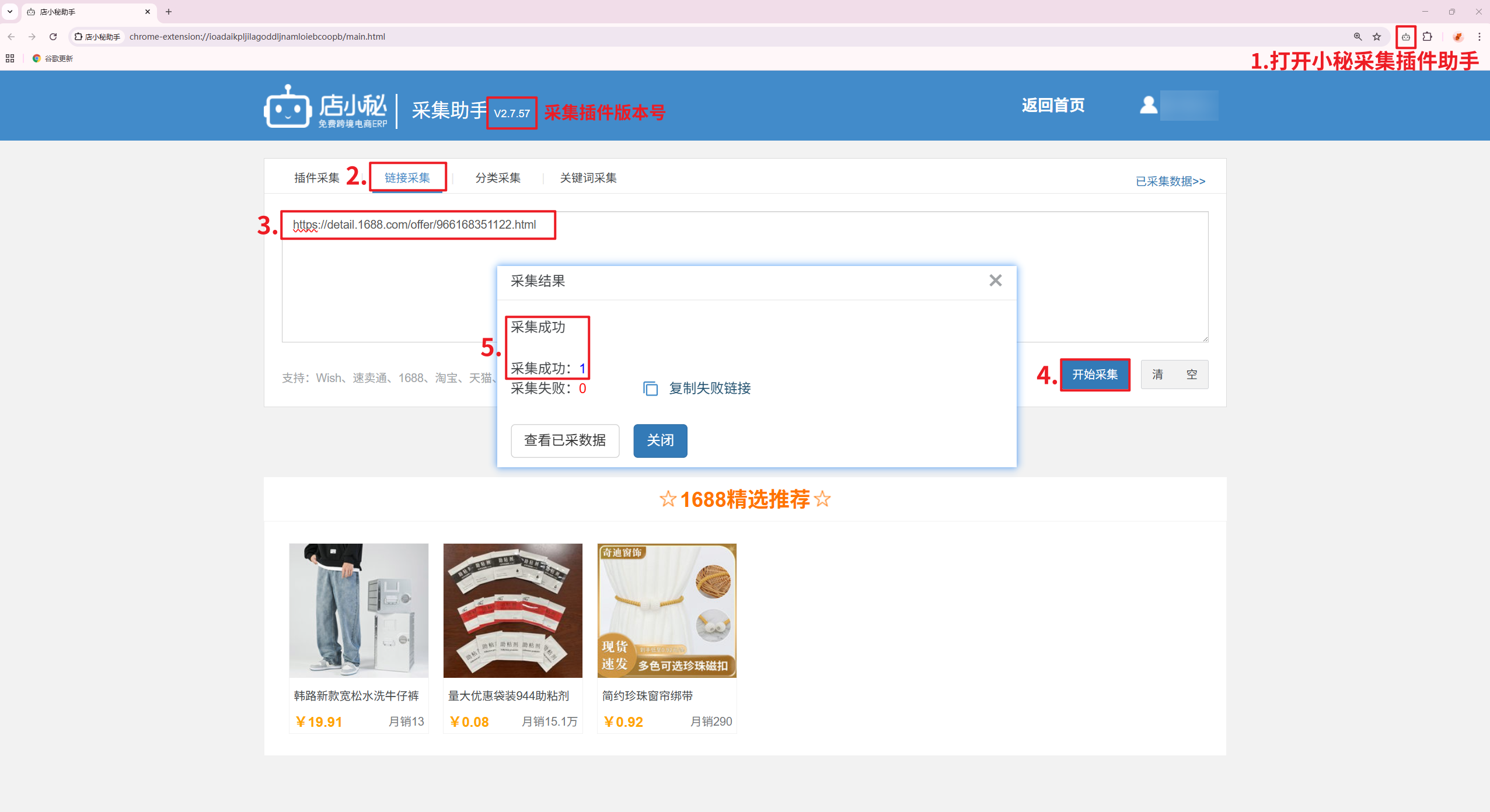Close the 采集结果 dialog with X
Viewport: 1490px width, 812px height.
[x=995, y=281]
